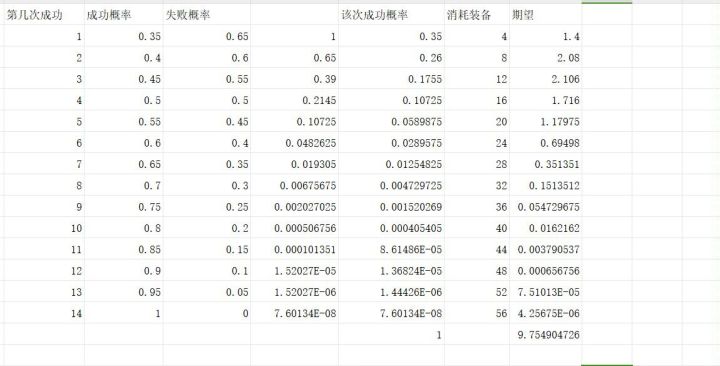Select the 消耗装备 value 24
This screenshot has width=720, height=366.
coord(477,143)
